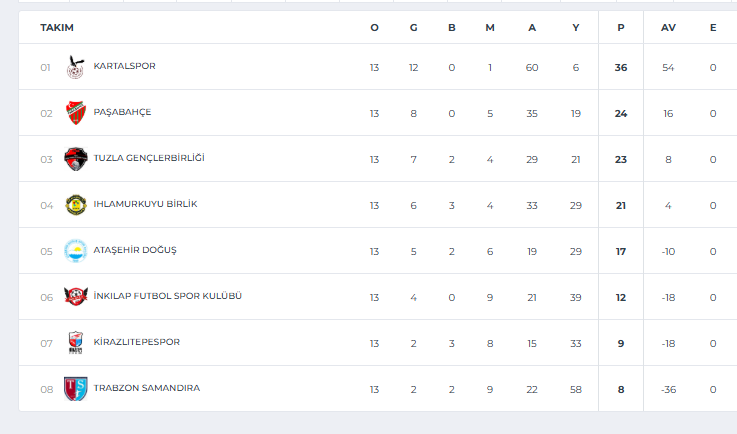
Task: Click ATAŞEHİR DOĞUŞ team name
Action: point(135,250)
